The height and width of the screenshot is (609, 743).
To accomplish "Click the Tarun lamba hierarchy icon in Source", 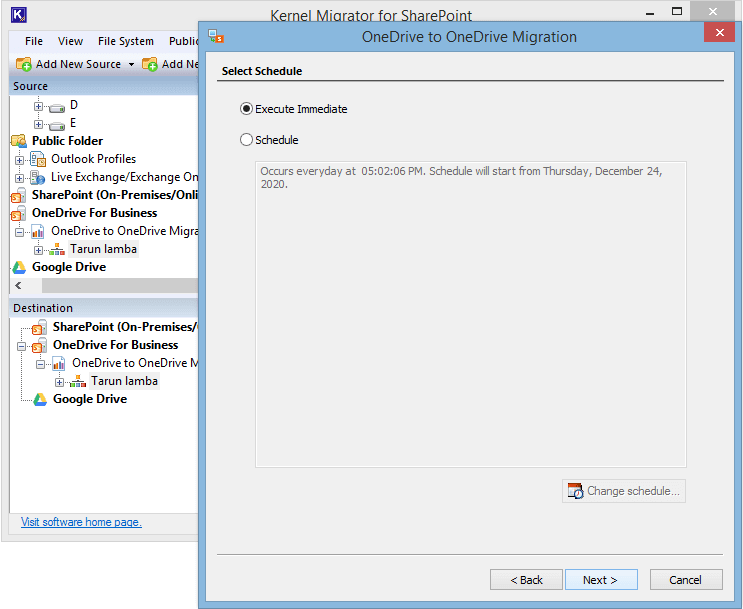I will tap(57, 249).
